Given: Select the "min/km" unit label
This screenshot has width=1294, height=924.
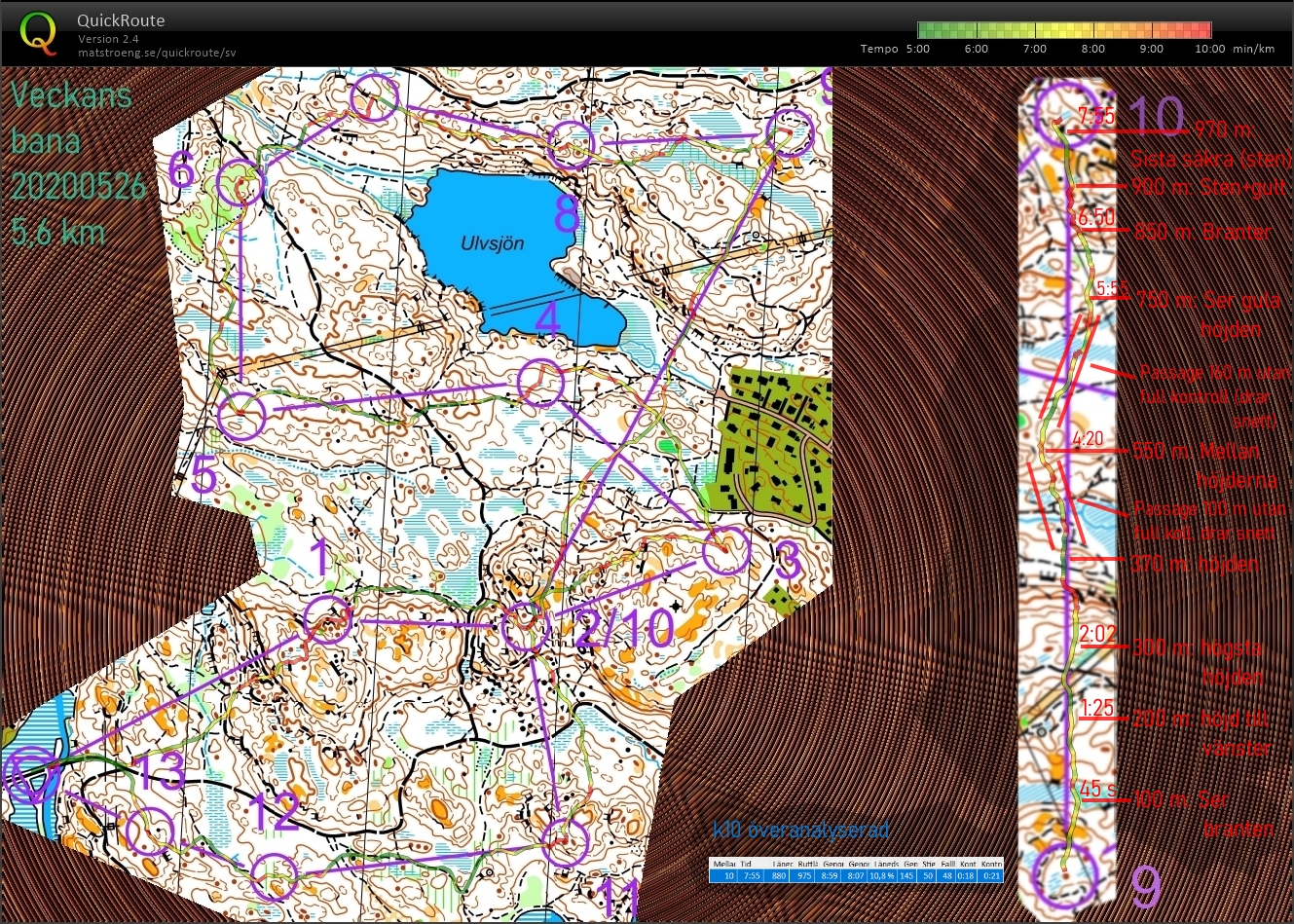Looking at the screenshot, I should 1254,49.
